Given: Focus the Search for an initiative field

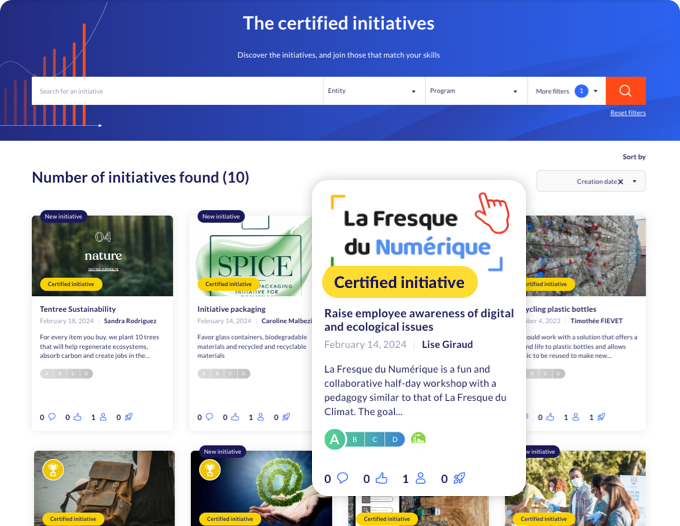Looking at the screenshot, I should [x=177, y=91].
